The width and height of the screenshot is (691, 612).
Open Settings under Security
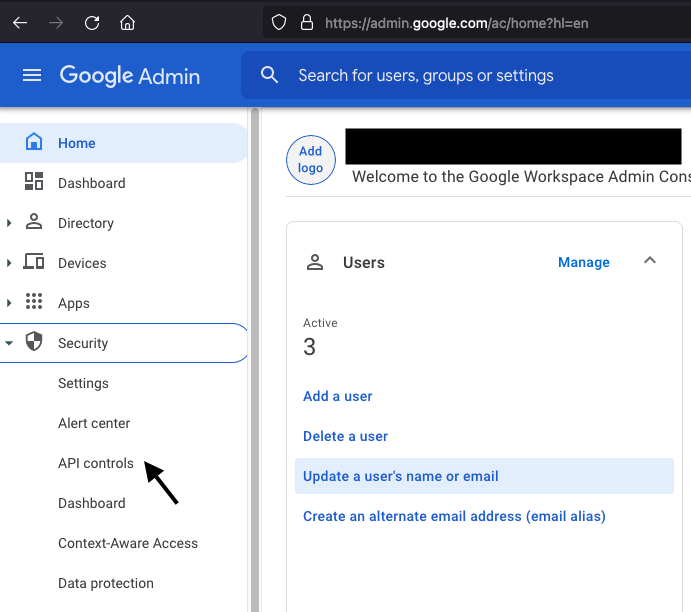click(x=83, y=383)
